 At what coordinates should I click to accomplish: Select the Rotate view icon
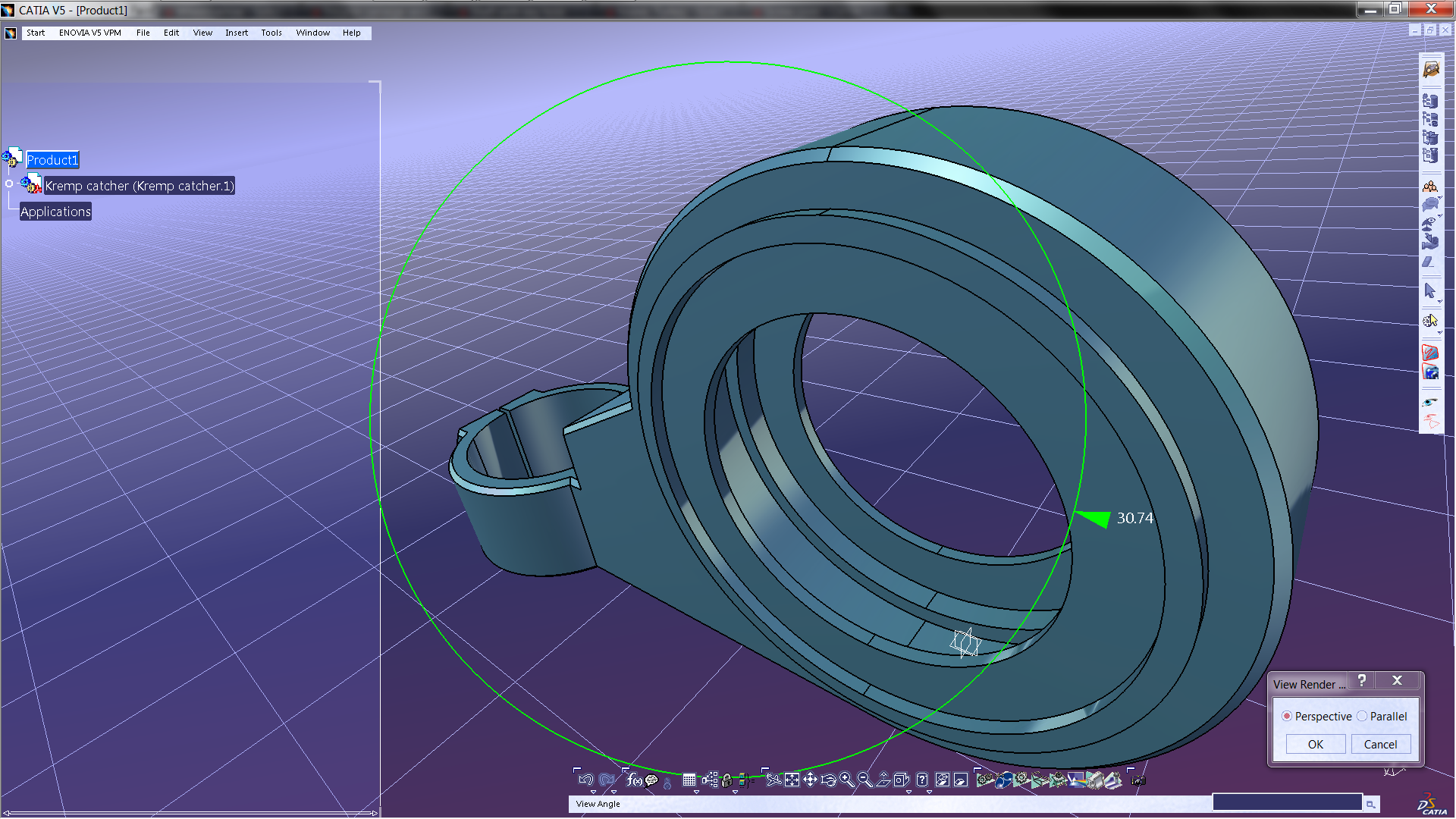pyautogui.click(x=828, y=780)
